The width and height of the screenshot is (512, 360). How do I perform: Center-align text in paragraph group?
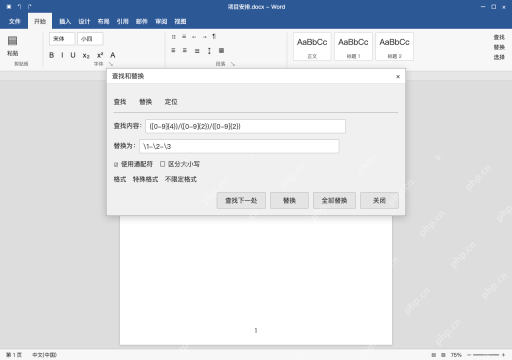[185, 50]
